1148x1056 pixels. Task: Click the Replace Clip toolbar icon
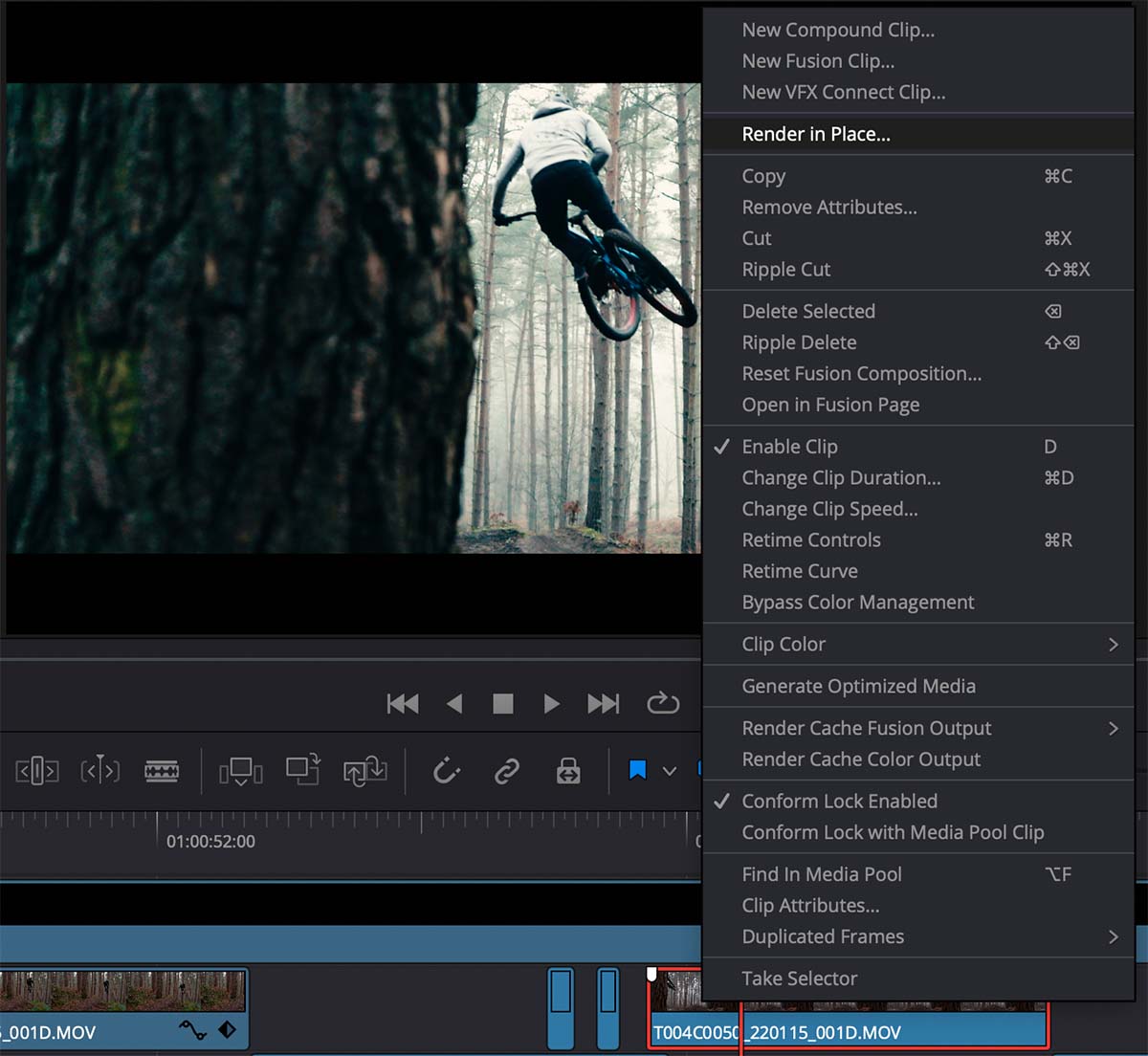[364, 771]
